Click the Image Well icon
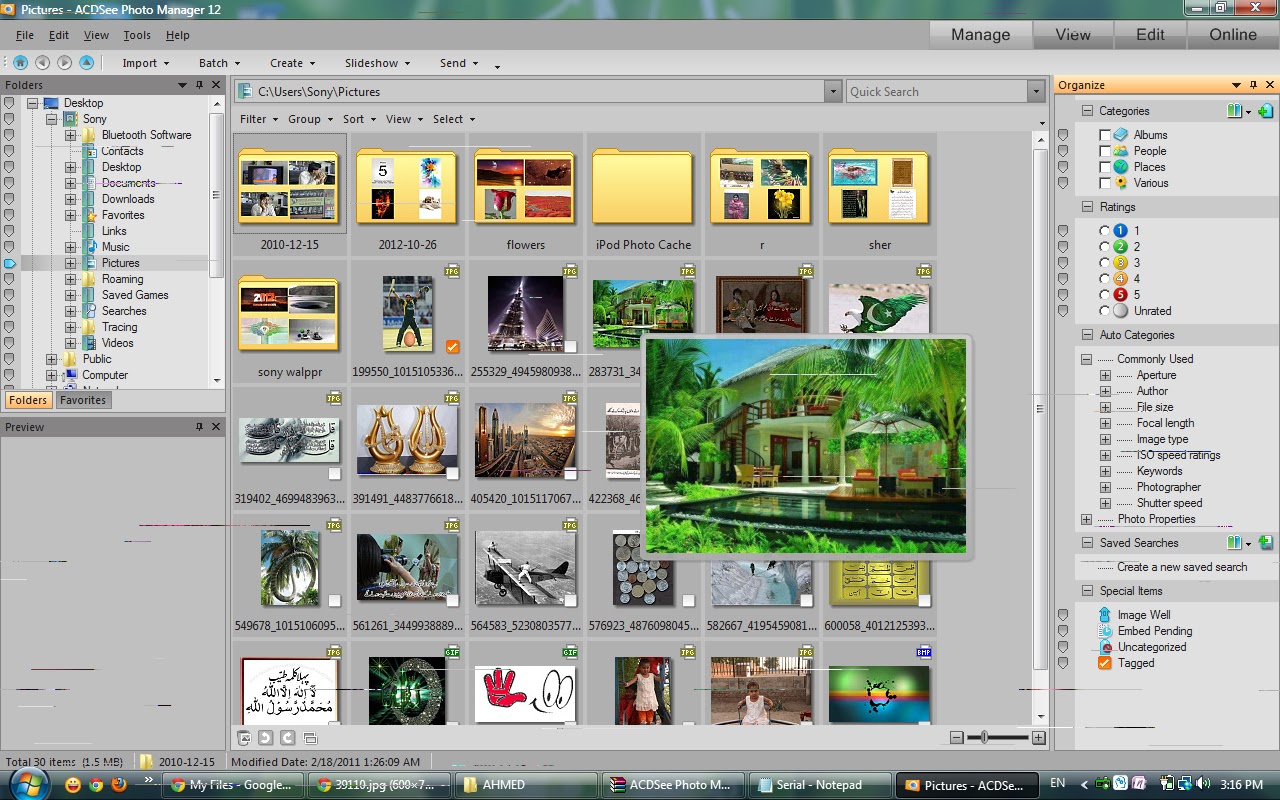 click(x=1105, y=615)
